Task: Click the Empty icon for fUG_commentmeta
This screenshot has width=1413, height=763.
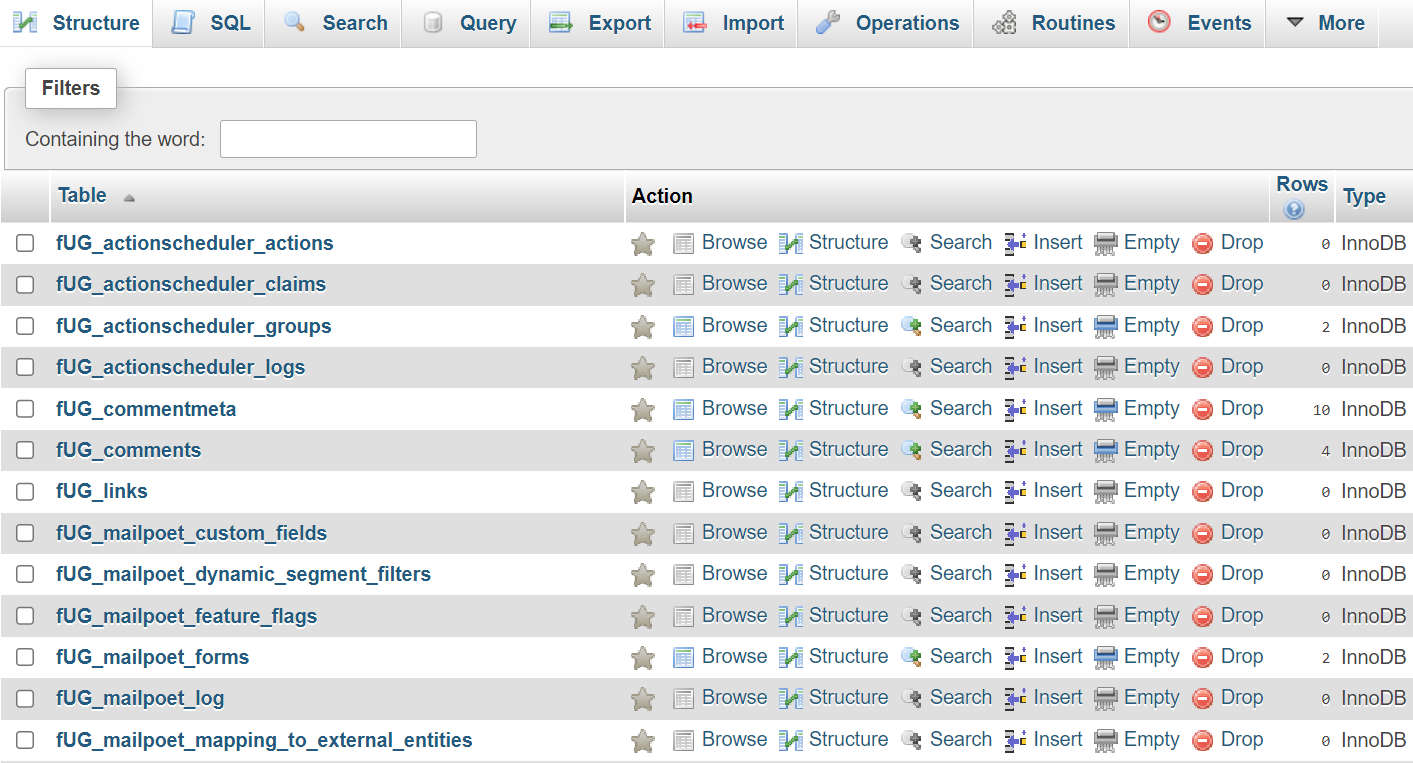Action: tap(1105, 408)
